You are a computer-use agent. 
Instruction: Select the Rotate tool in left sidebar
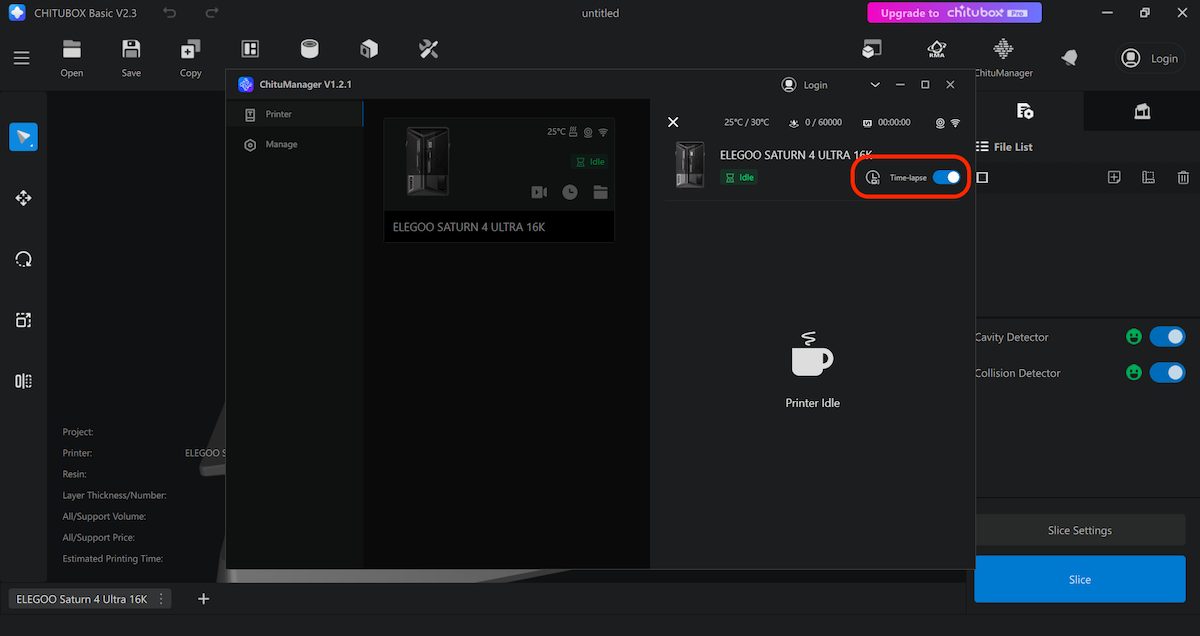coord(24,259)
